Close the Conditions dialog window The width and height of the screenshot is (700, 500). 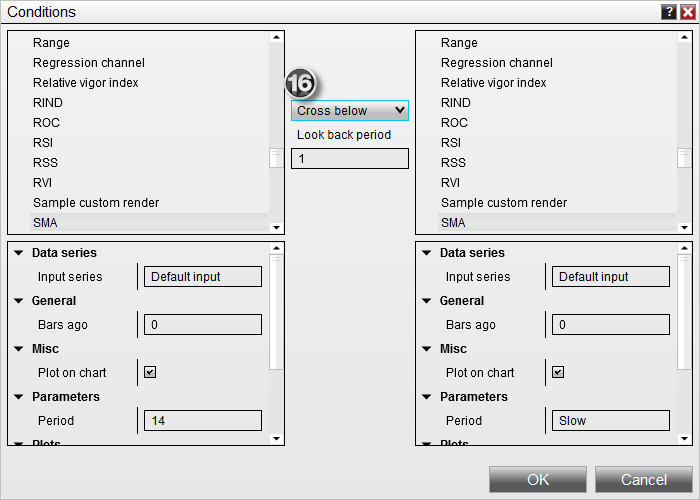687,12
